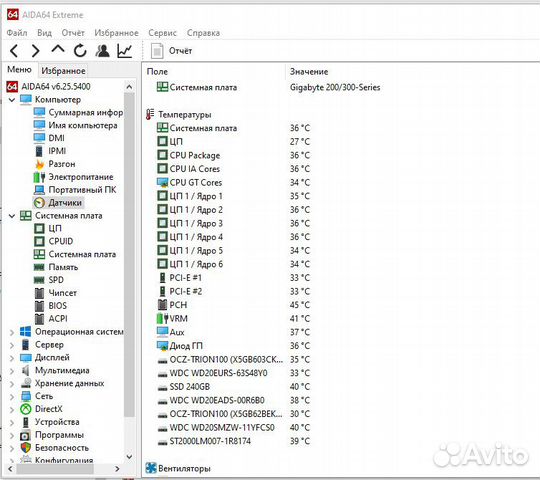
Task: Click the Отчёт report button
Action: 171,51
